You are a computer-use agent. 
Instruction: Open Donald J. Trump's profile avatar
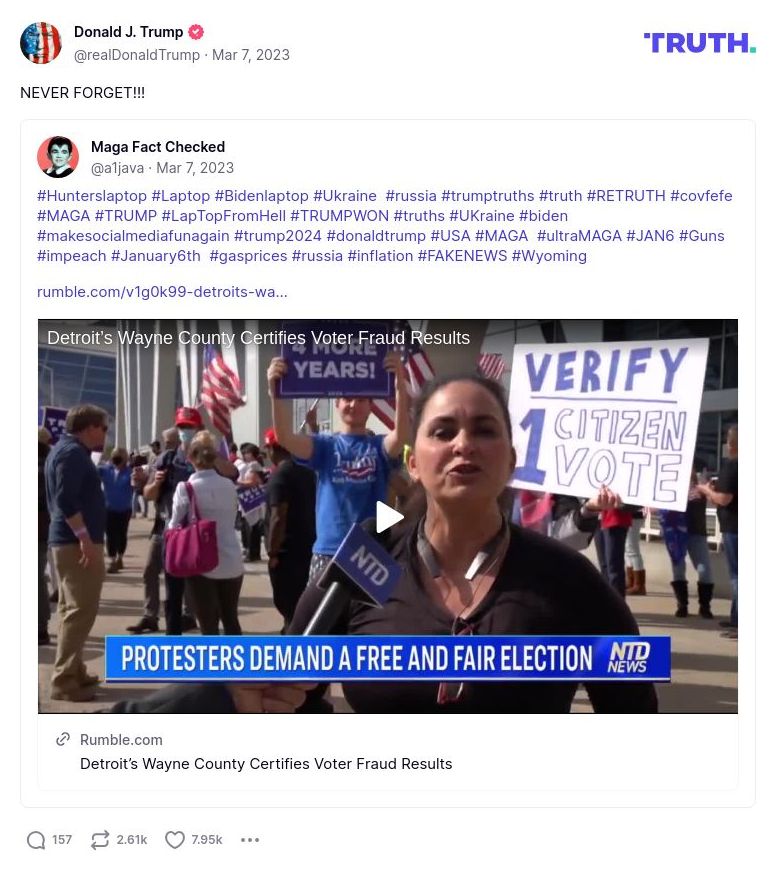[41, 43]
